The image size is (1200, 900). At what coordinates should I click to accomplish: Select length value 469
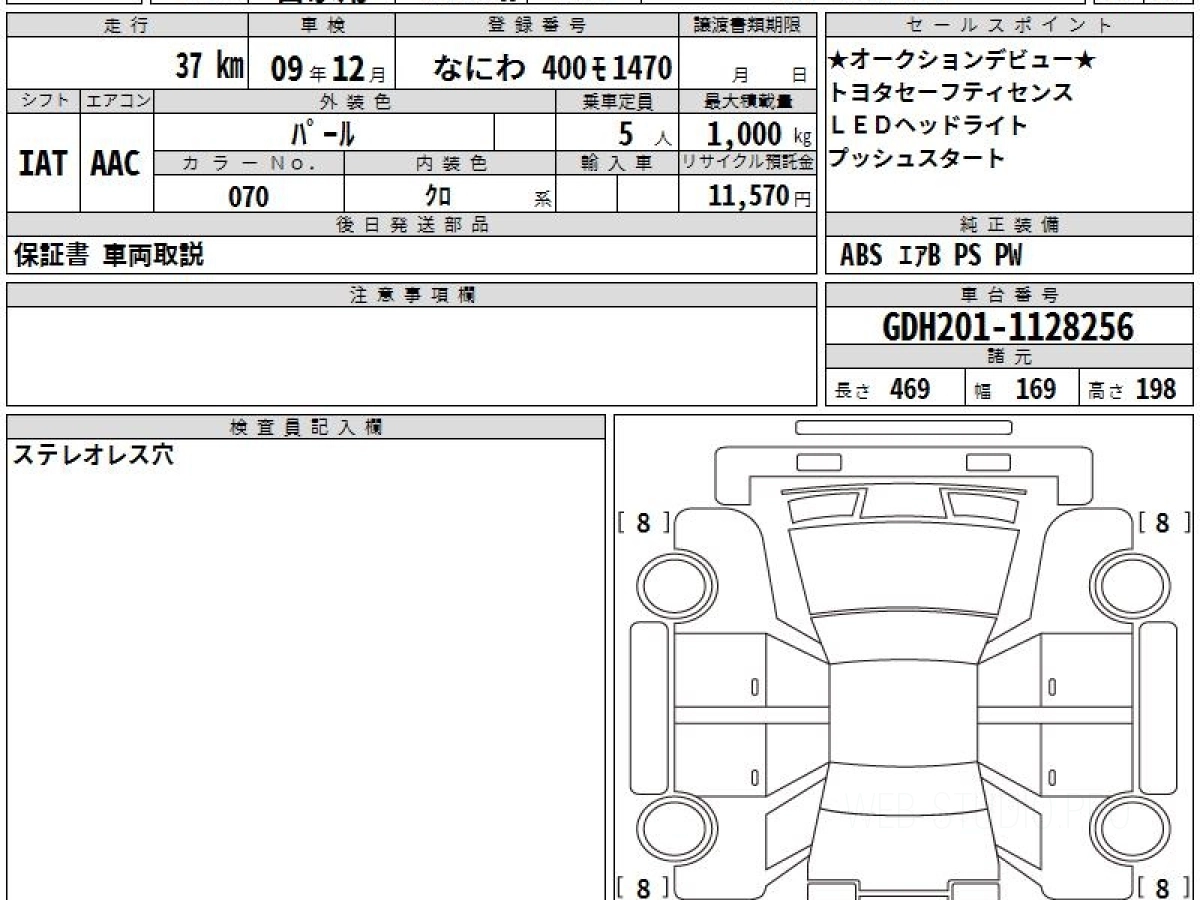(x=910, y=389)
